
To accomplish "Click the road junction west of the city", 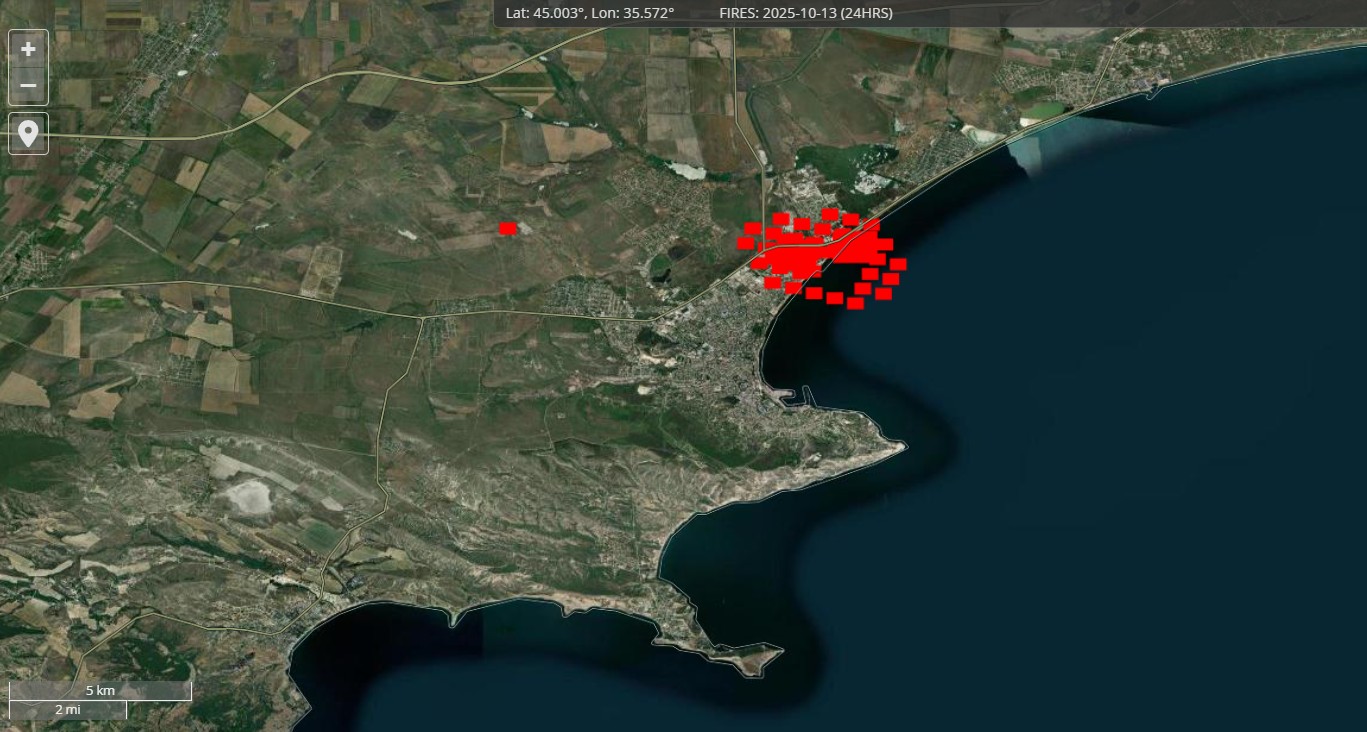I will point(423,318).
